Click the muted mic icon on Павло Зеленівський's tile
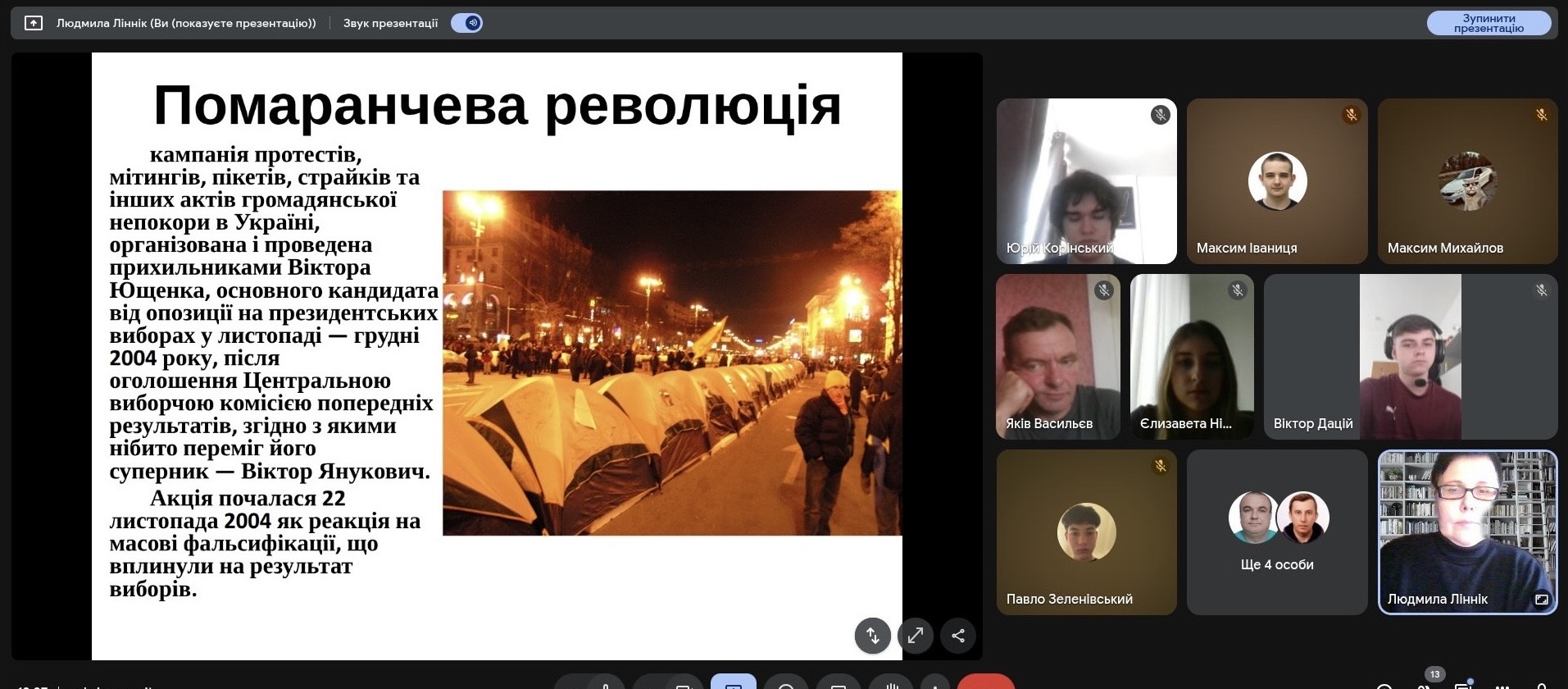Screen dimensions: 1568x689 [x=1159, y=466]
